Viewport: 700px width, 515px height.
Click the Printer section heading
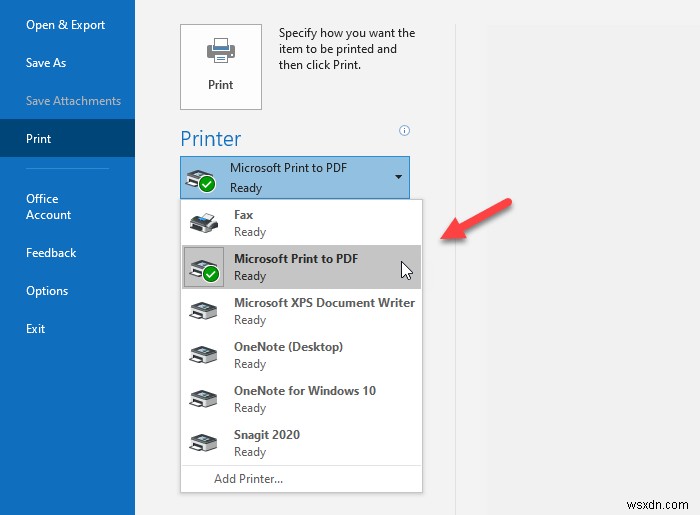coord(211,139)
